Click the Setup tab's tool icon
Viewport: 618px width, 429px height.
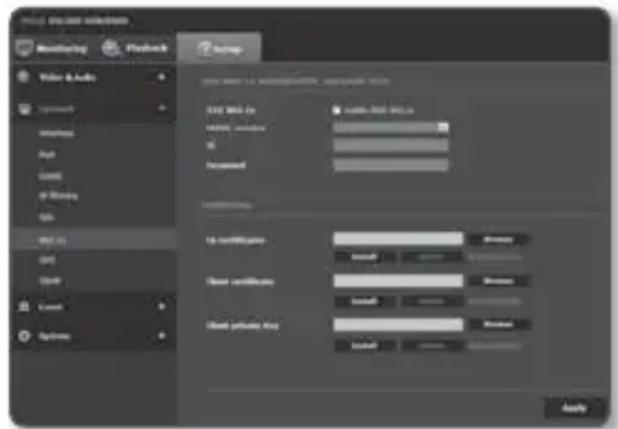pos(204,48)
